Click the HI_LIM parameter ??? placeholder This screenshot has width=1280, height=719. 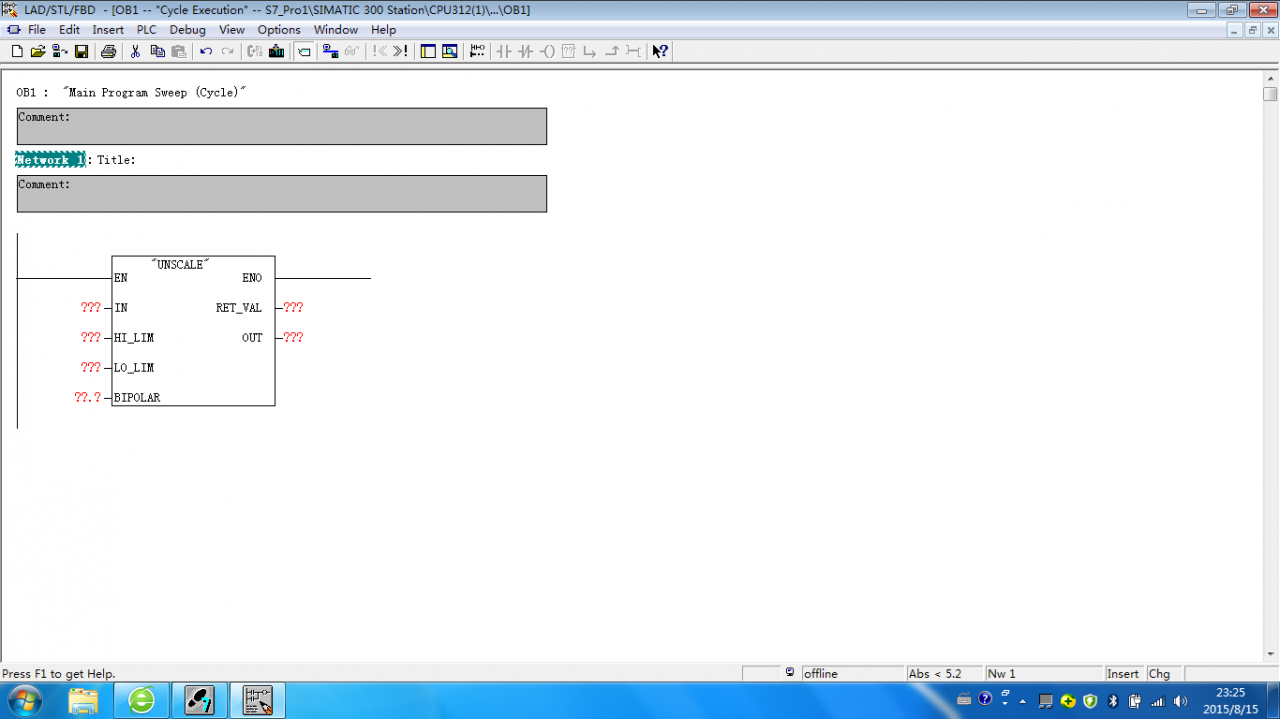click(91, 338)
